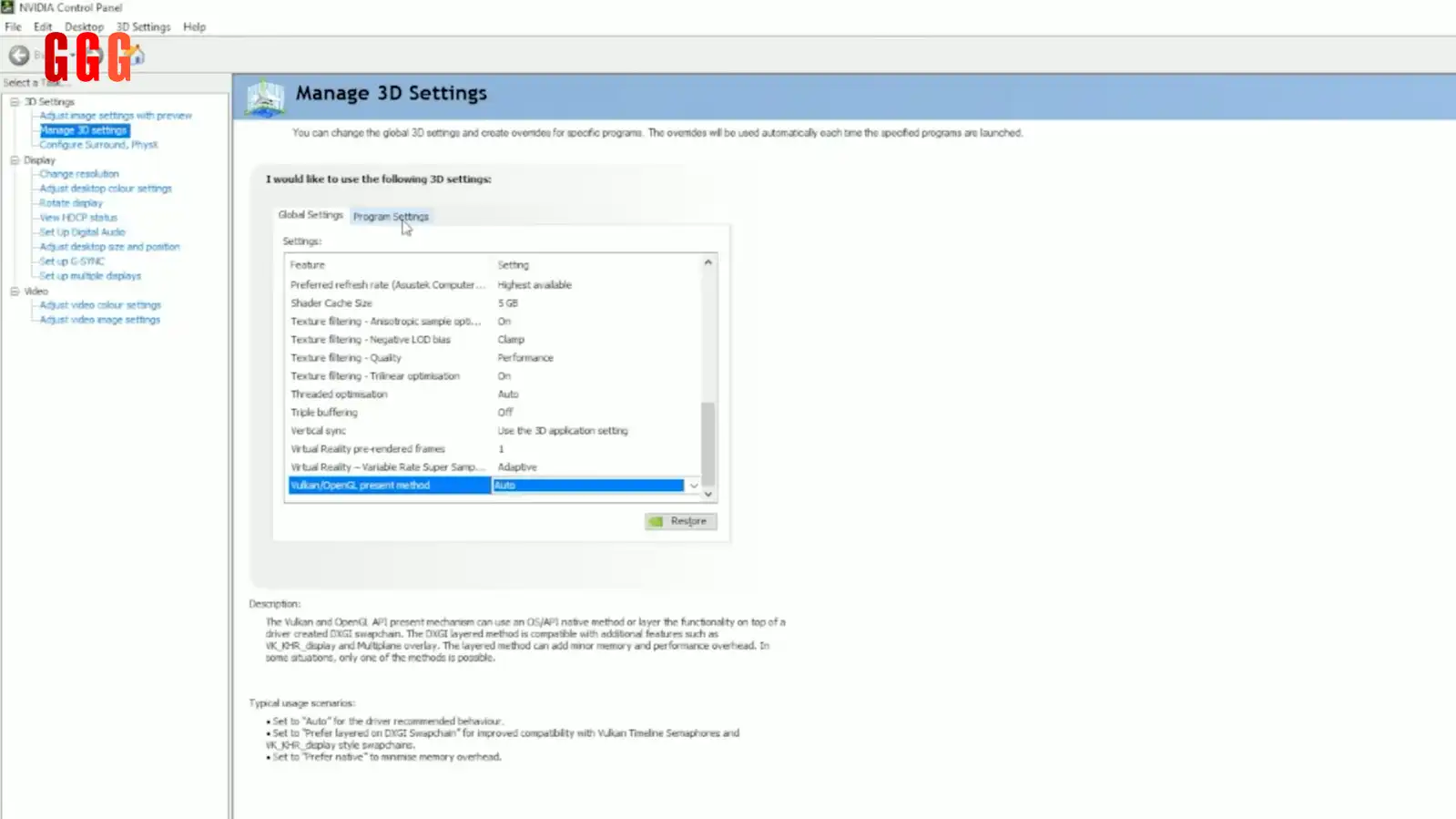Open the Desktop menu
This screenshot has height=819, width=1456.
click(x=84, y=27)
